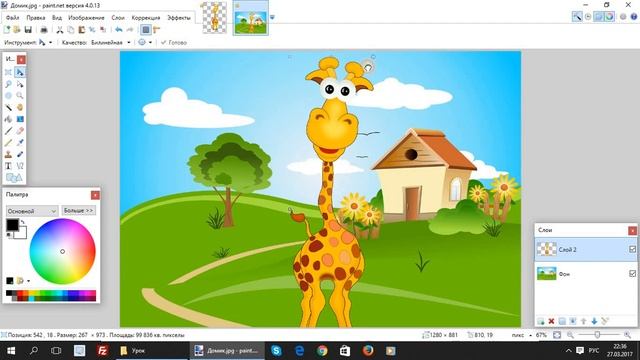Undo the last action

click(118, 29)
